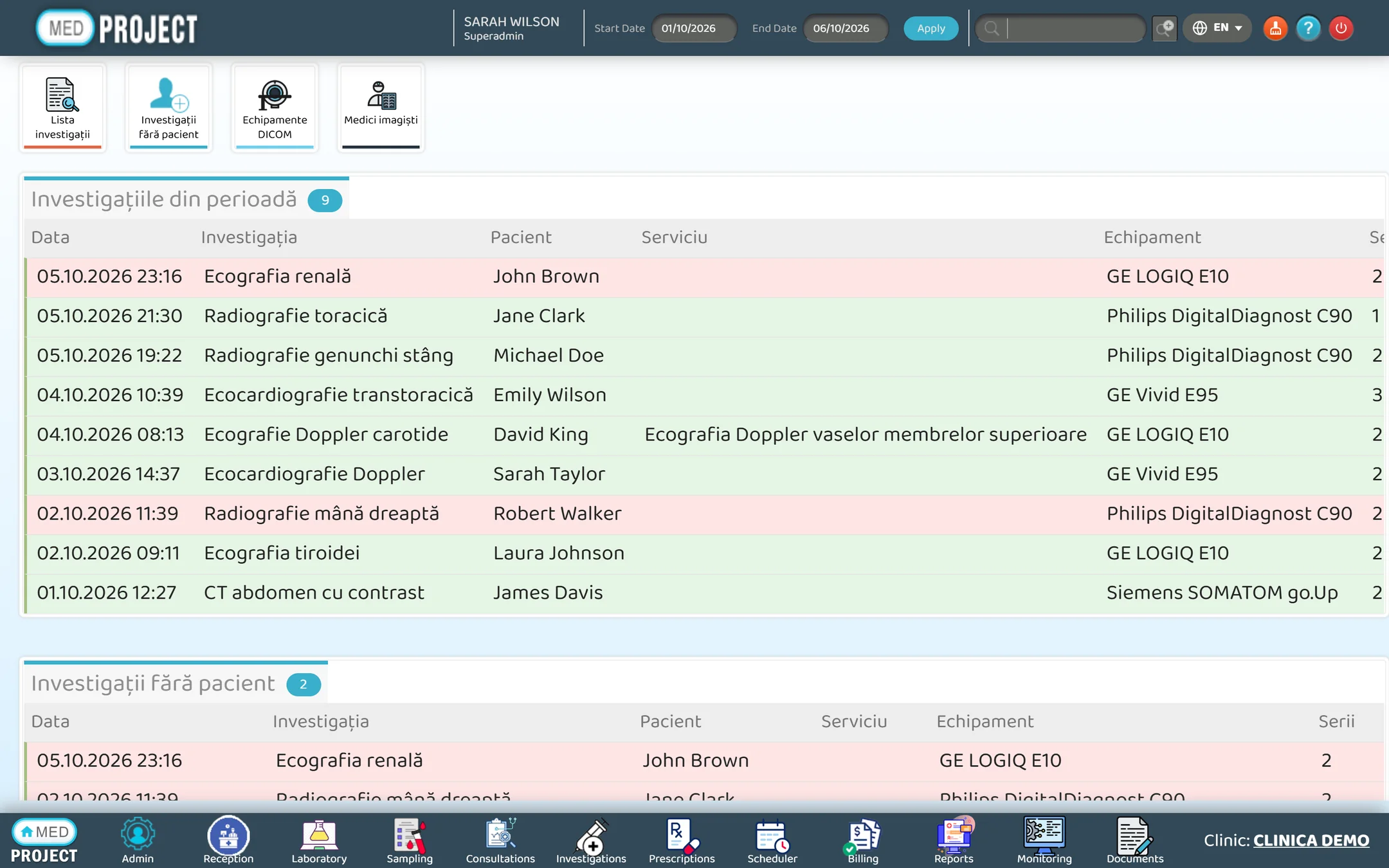The height and width of the screenshot is (868, 1389).
Task: Select the Investigațiile din perioadă tab
Action: click(x=186, y=199)
